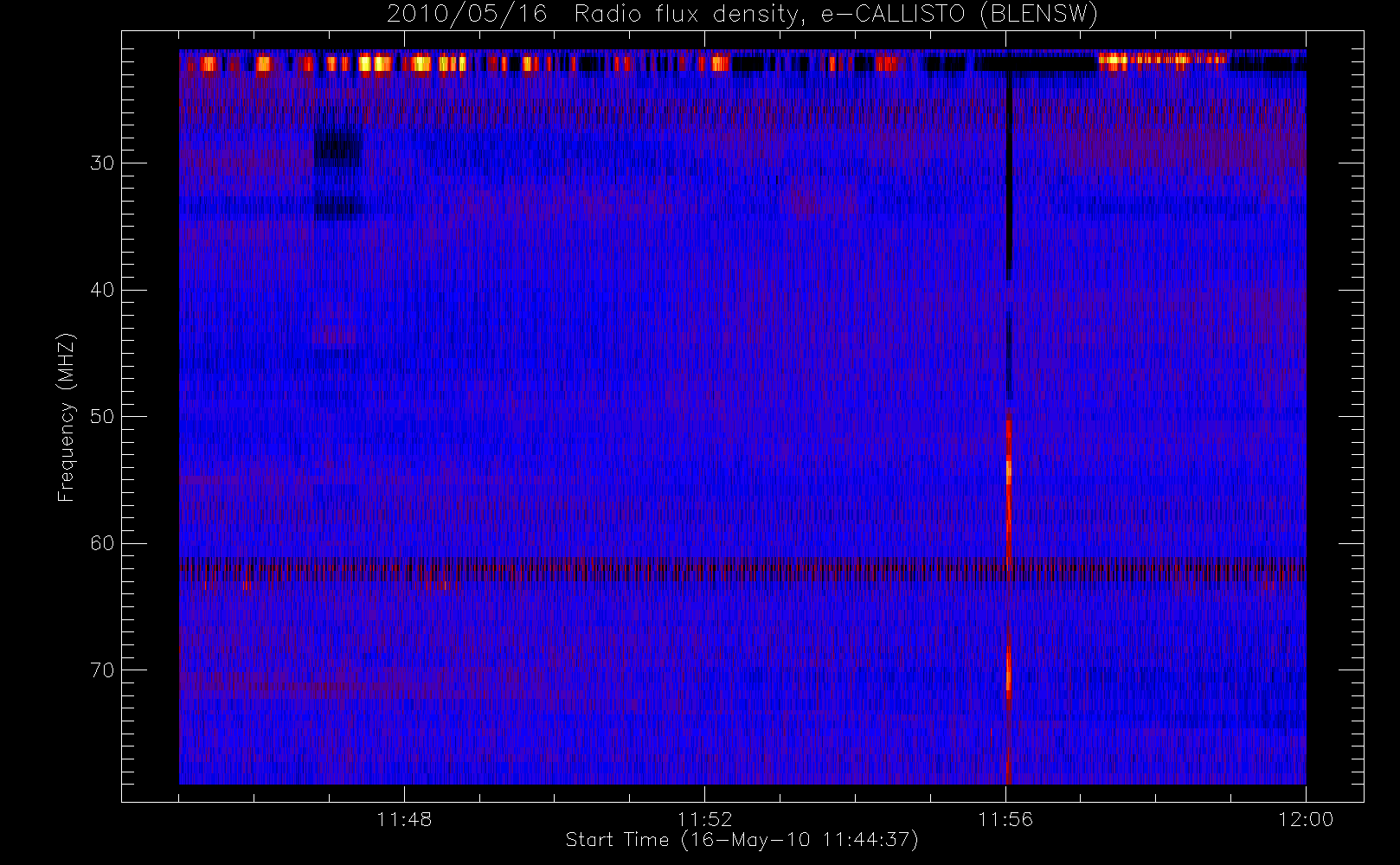The height and width of the screenshot is (865, 1400).
Task: Click the Start Time axis label
Action: 742,840
